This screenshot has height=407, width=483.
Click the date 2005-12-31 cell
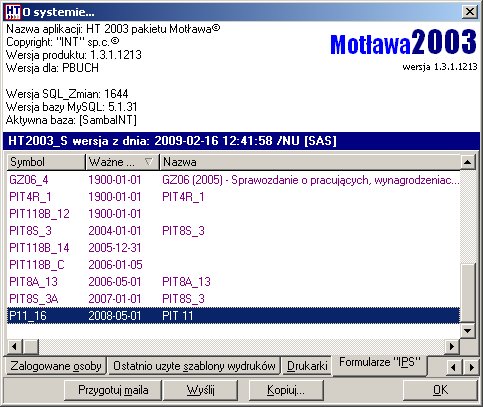click(x=115, y=248)
